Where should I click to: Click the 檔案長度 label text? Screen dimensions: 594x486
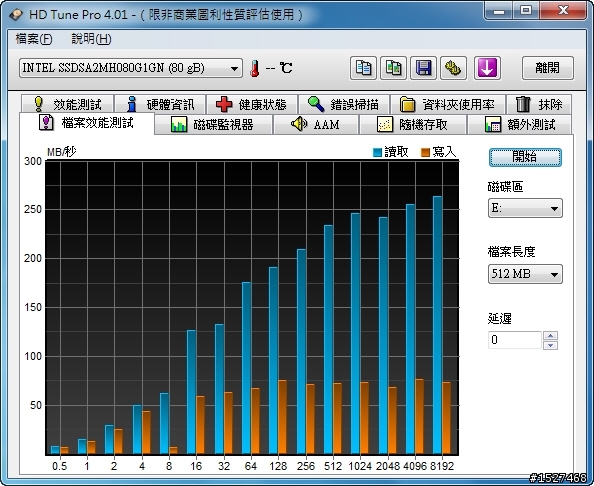511,252
